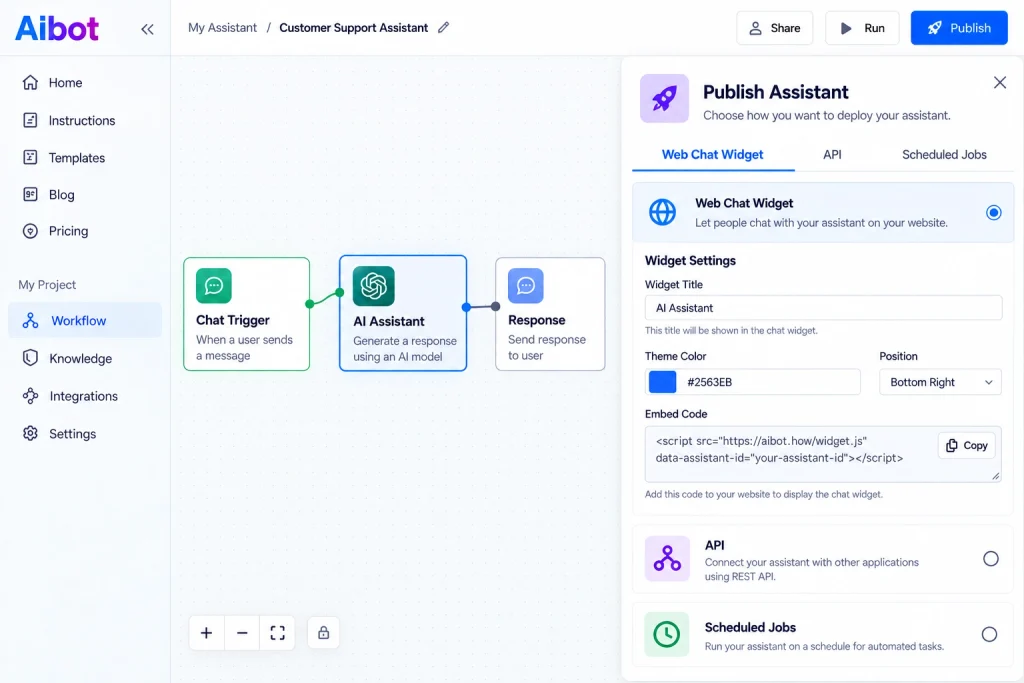Click the AI Assistant node title
The height and width of the screenshot is (683, 1024).
pos(389,321)
